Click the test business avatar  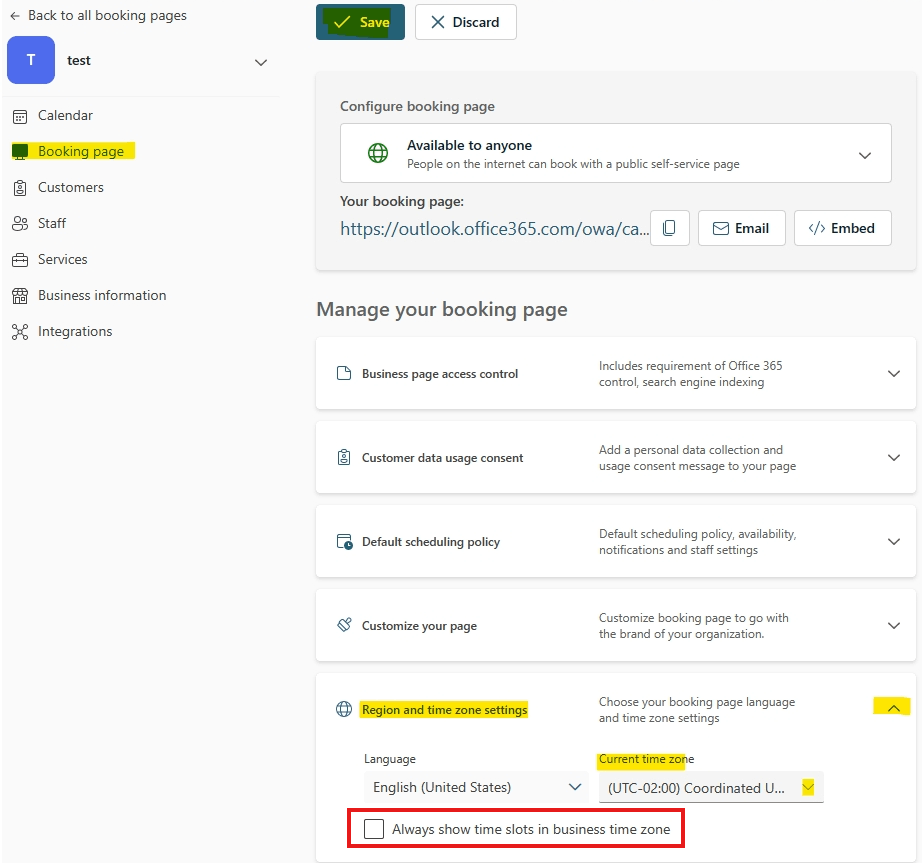(30, 60)
